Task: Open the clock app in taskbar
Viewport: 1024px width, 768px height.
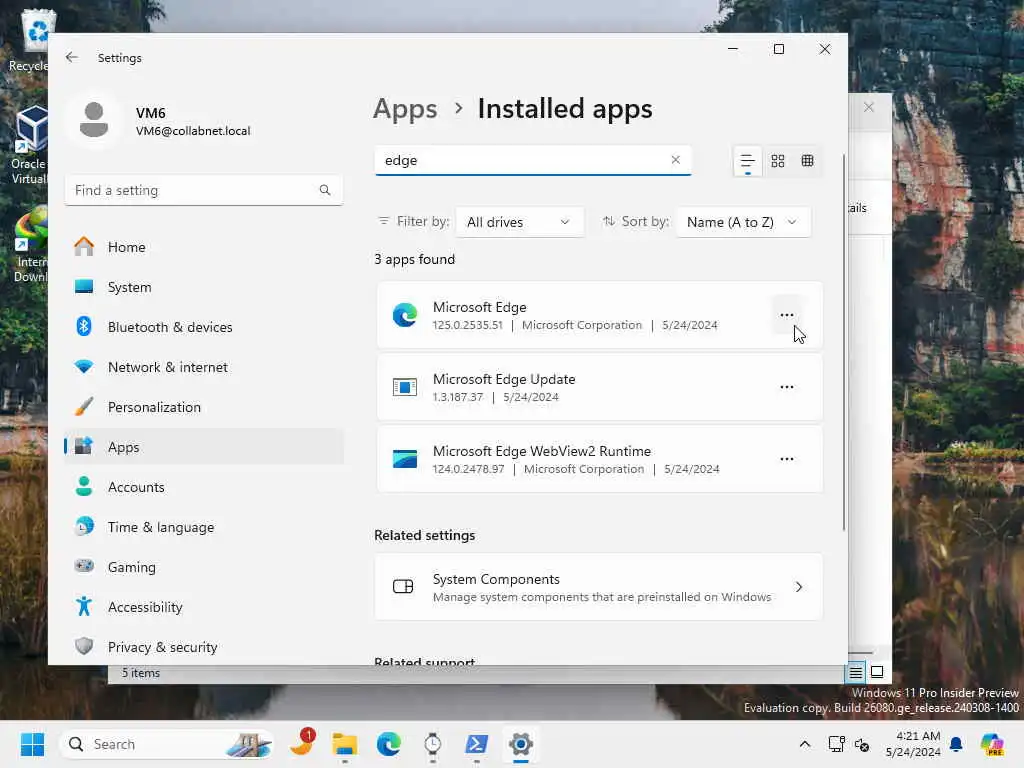Action: coord(432,744)
